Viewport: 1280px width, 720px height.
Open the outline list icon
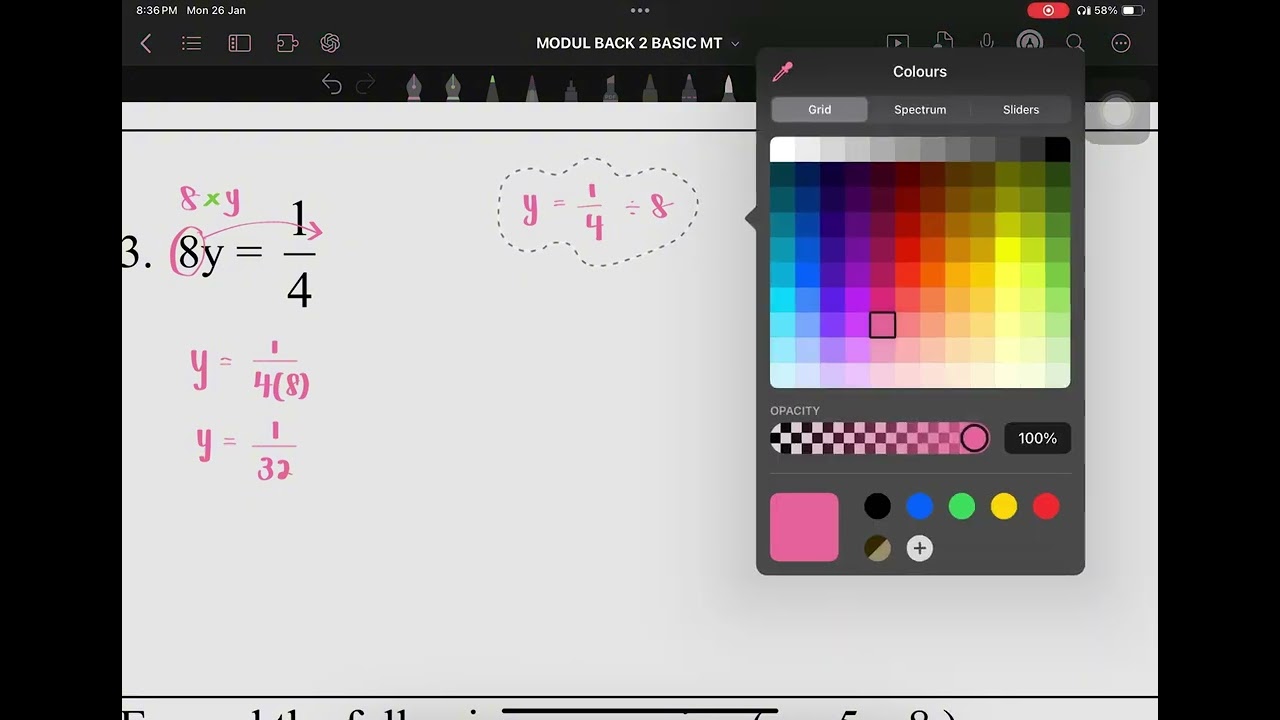coord(192,43)
